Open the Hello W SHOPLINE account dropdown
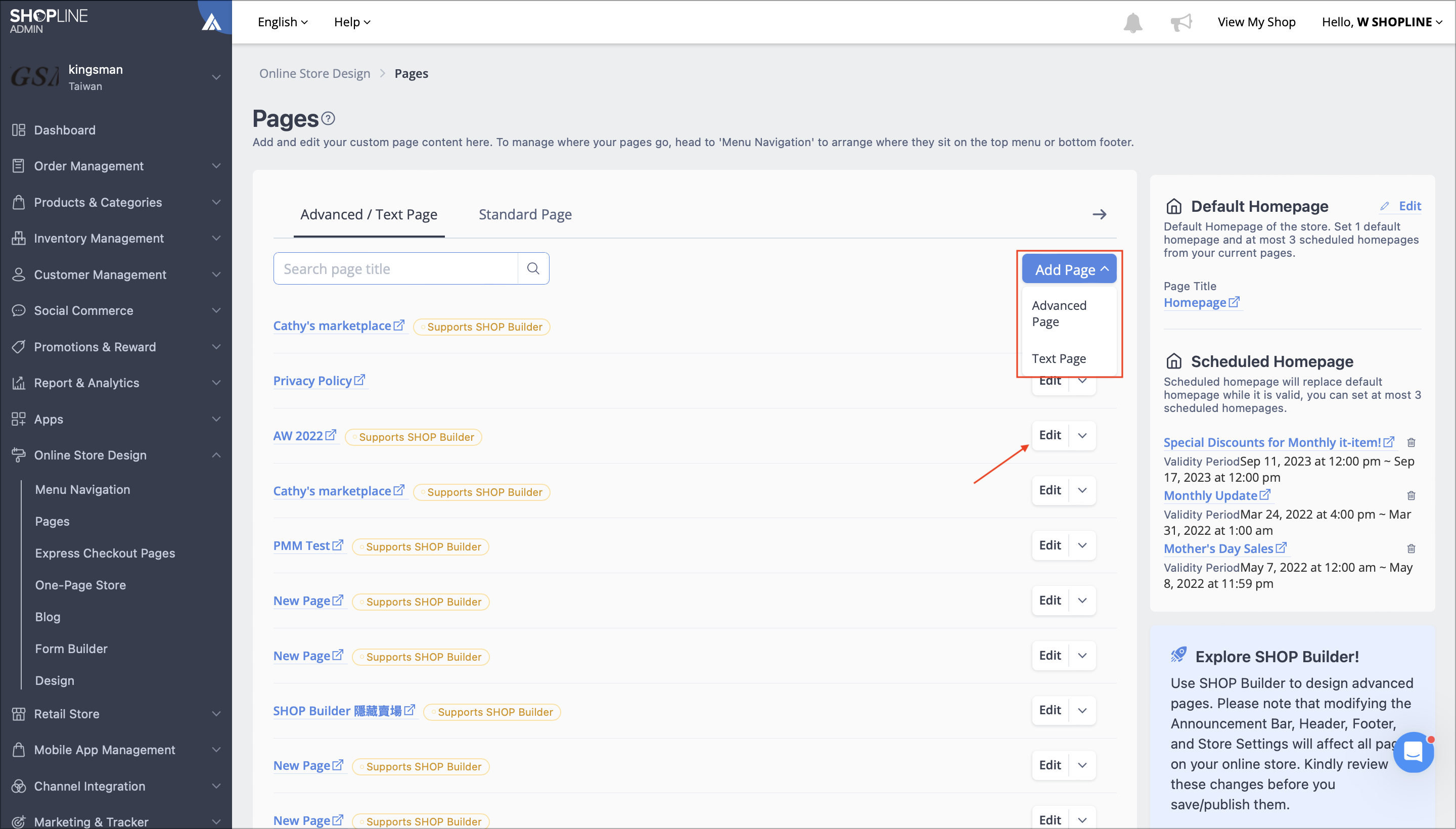Screen dimensions: 1456x829 coord(1382,22)
